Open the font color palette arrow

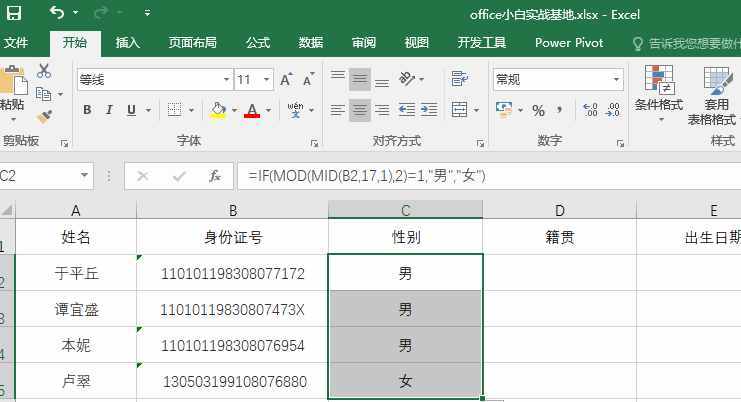[x=268, y=110]
